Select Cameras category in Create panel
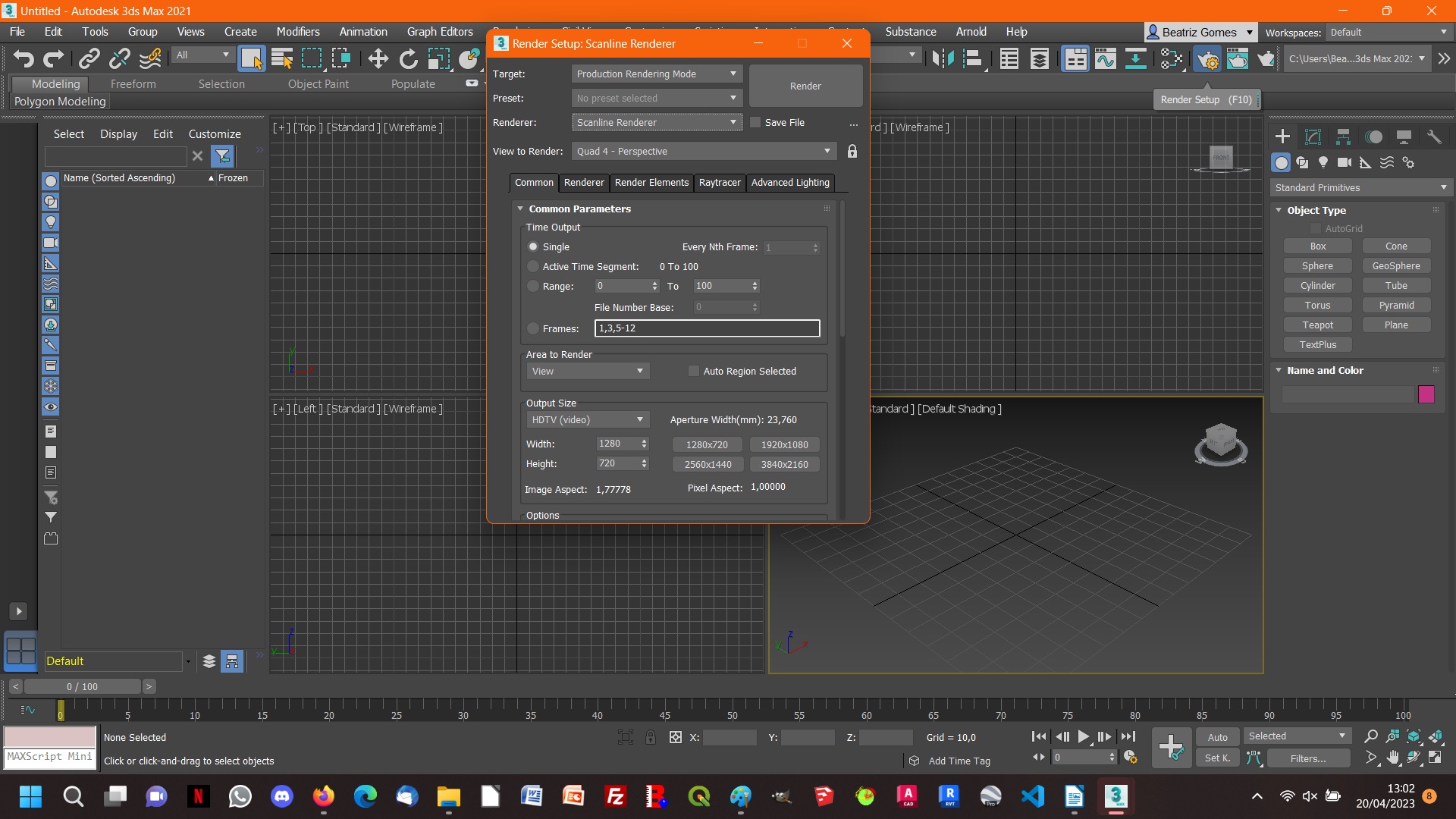Image resolution: width=1456 pixels, height=819 pixels. (1345, 162)
